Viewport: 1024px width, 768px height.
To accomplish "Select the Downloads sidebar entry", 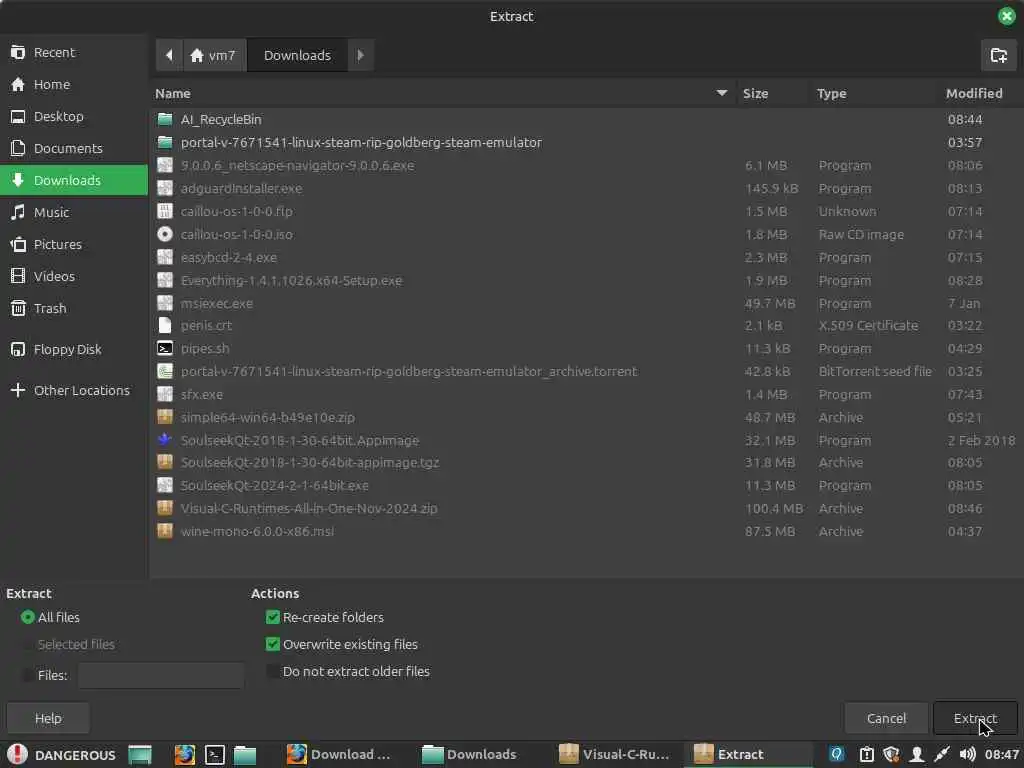I will coord(74,180).
